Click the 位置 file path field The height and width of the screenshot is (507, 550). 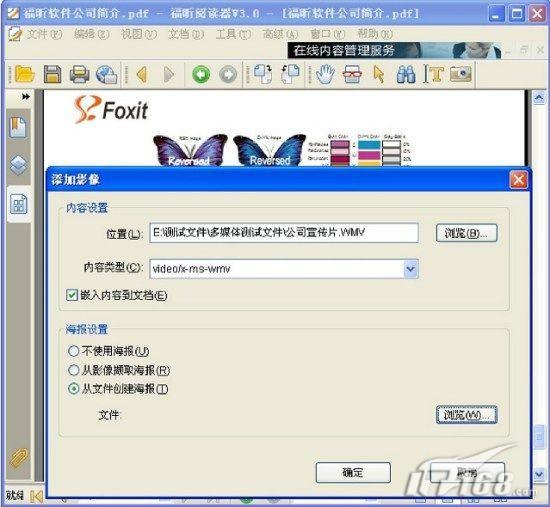coord(284,233)
